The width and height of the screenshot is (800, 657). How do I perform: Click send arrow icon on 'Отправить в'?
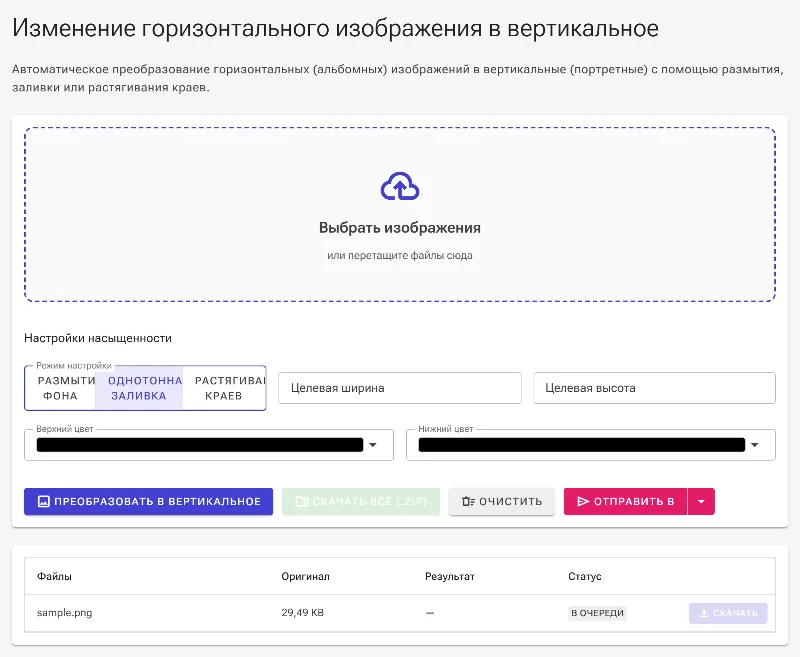coord(583,501)
